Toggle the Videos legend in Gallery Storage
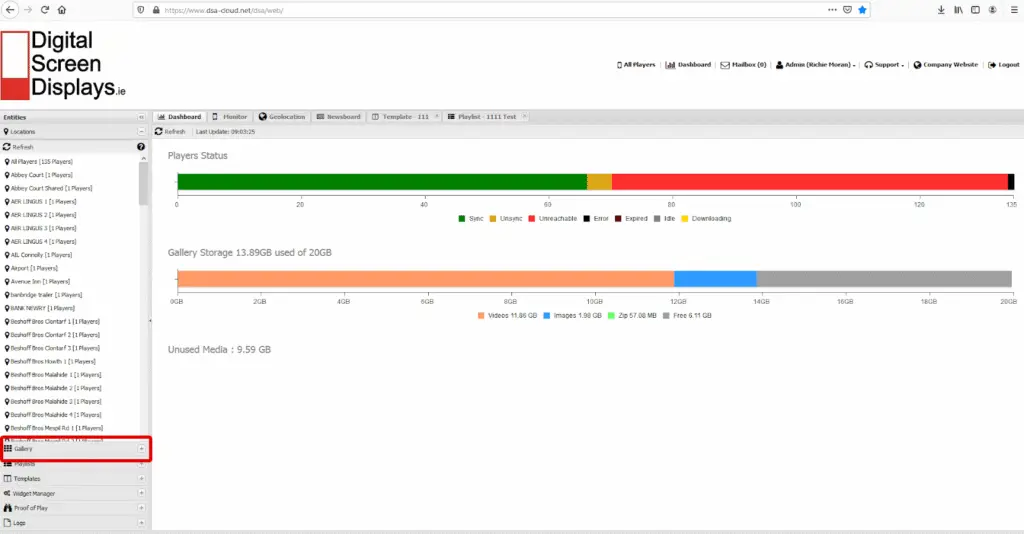1024x534 pixels. coord(507,315)
